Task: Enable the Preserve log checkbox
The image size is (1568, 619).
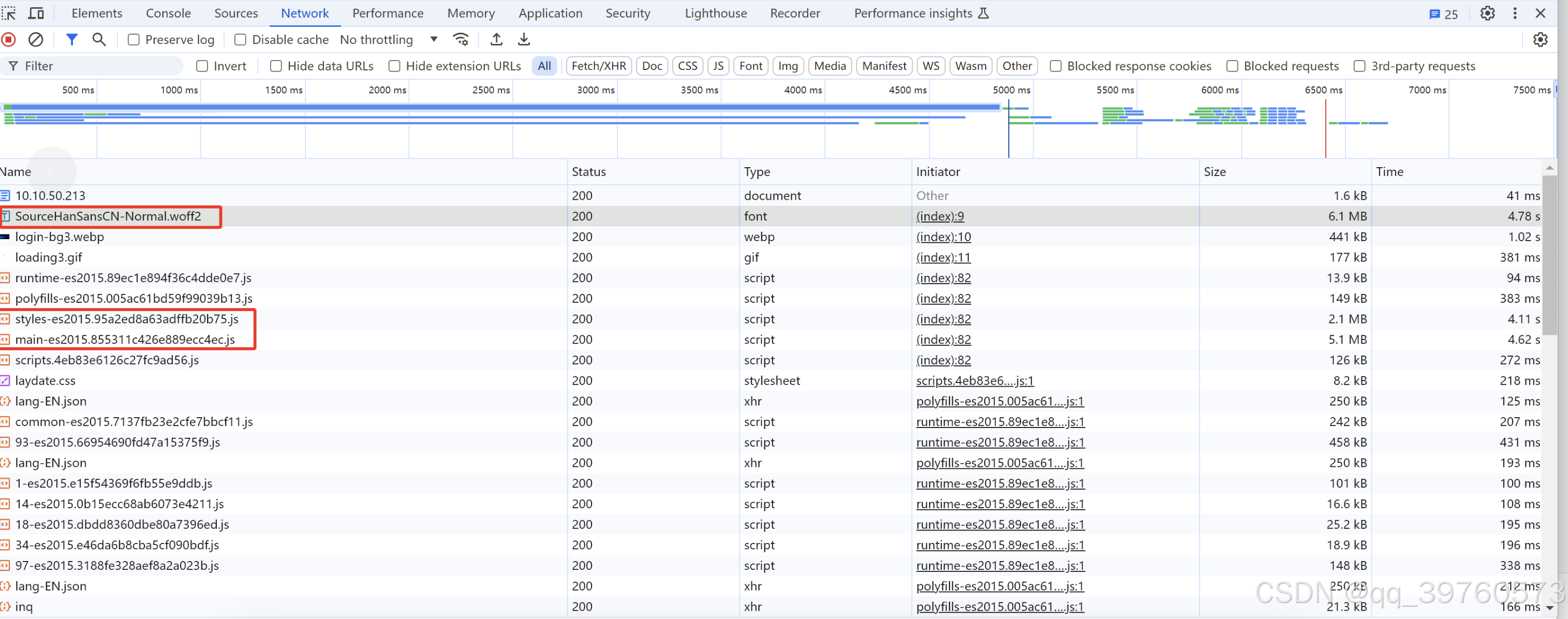Action: (134, 39)
